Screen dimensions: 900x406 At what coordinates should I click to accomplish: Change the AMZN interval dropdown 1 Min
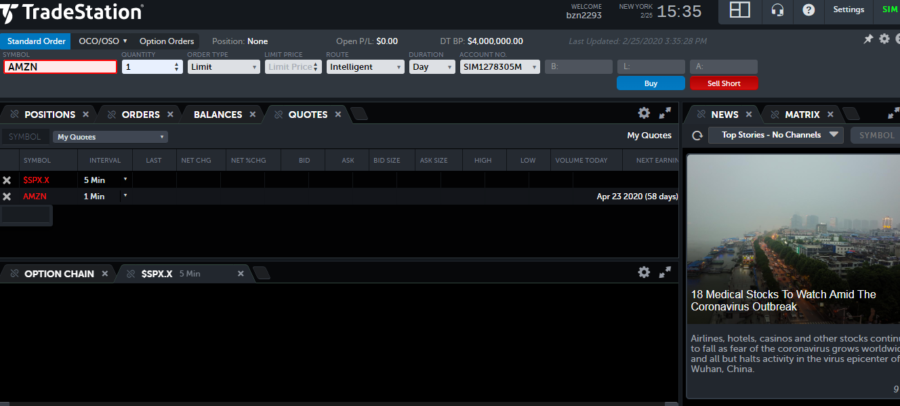[x=105, y=196]
